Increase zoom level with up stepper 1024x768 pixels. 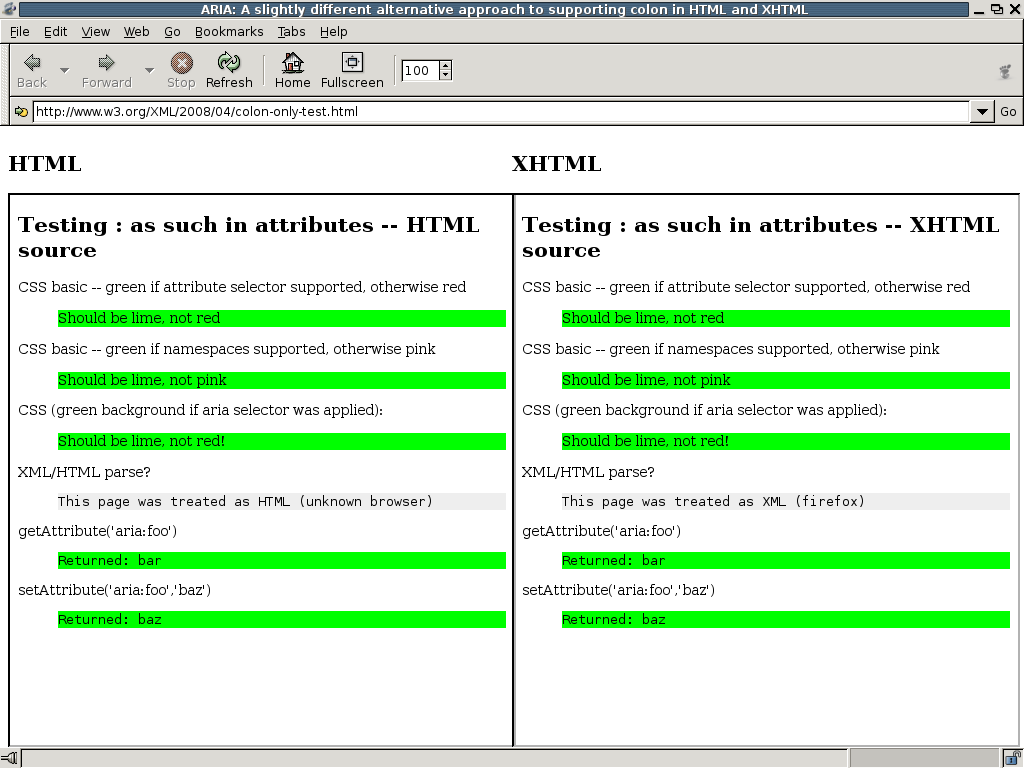point(445,65)
